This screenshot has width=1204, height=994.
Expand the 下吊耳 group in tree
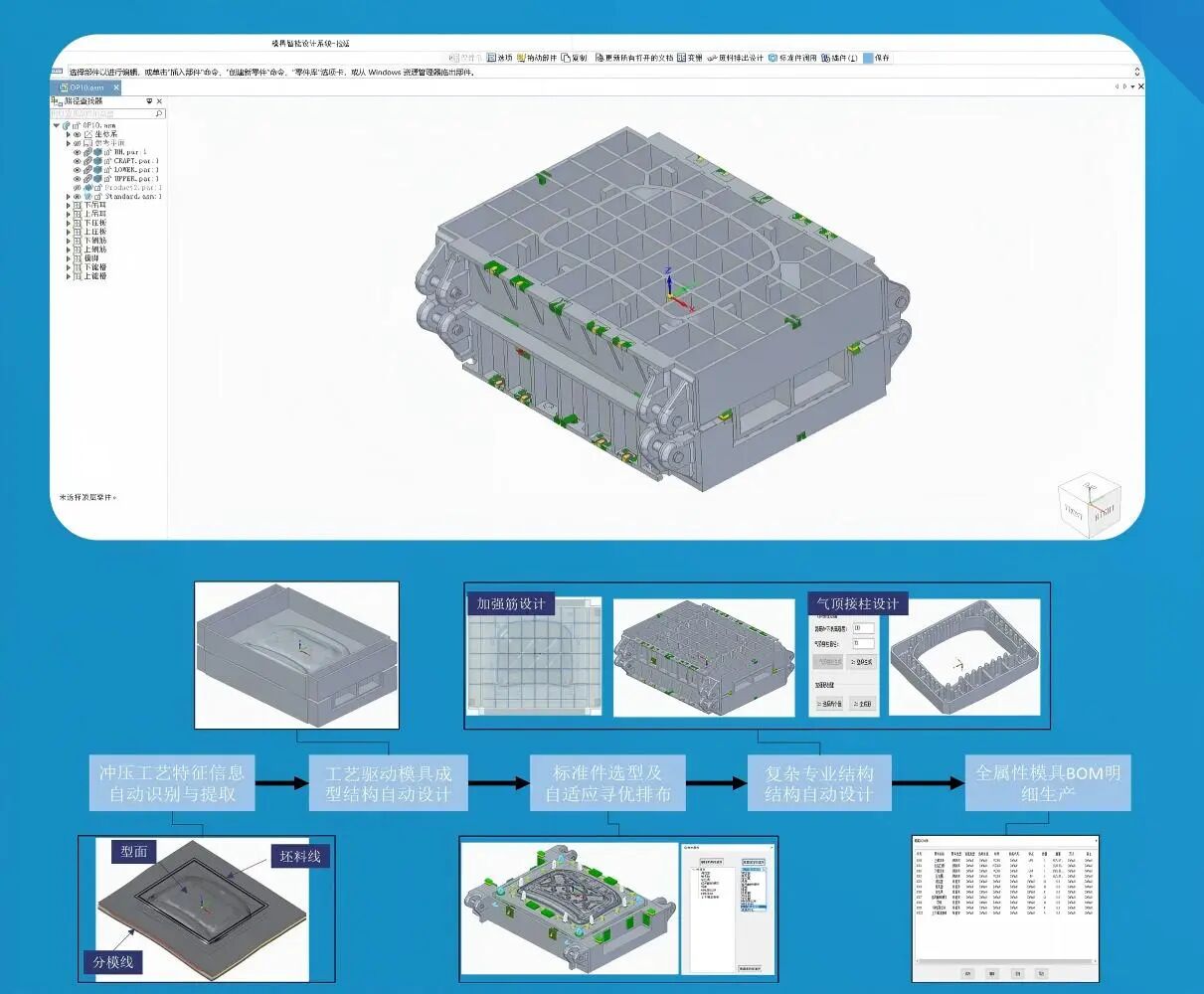(69, 206)
